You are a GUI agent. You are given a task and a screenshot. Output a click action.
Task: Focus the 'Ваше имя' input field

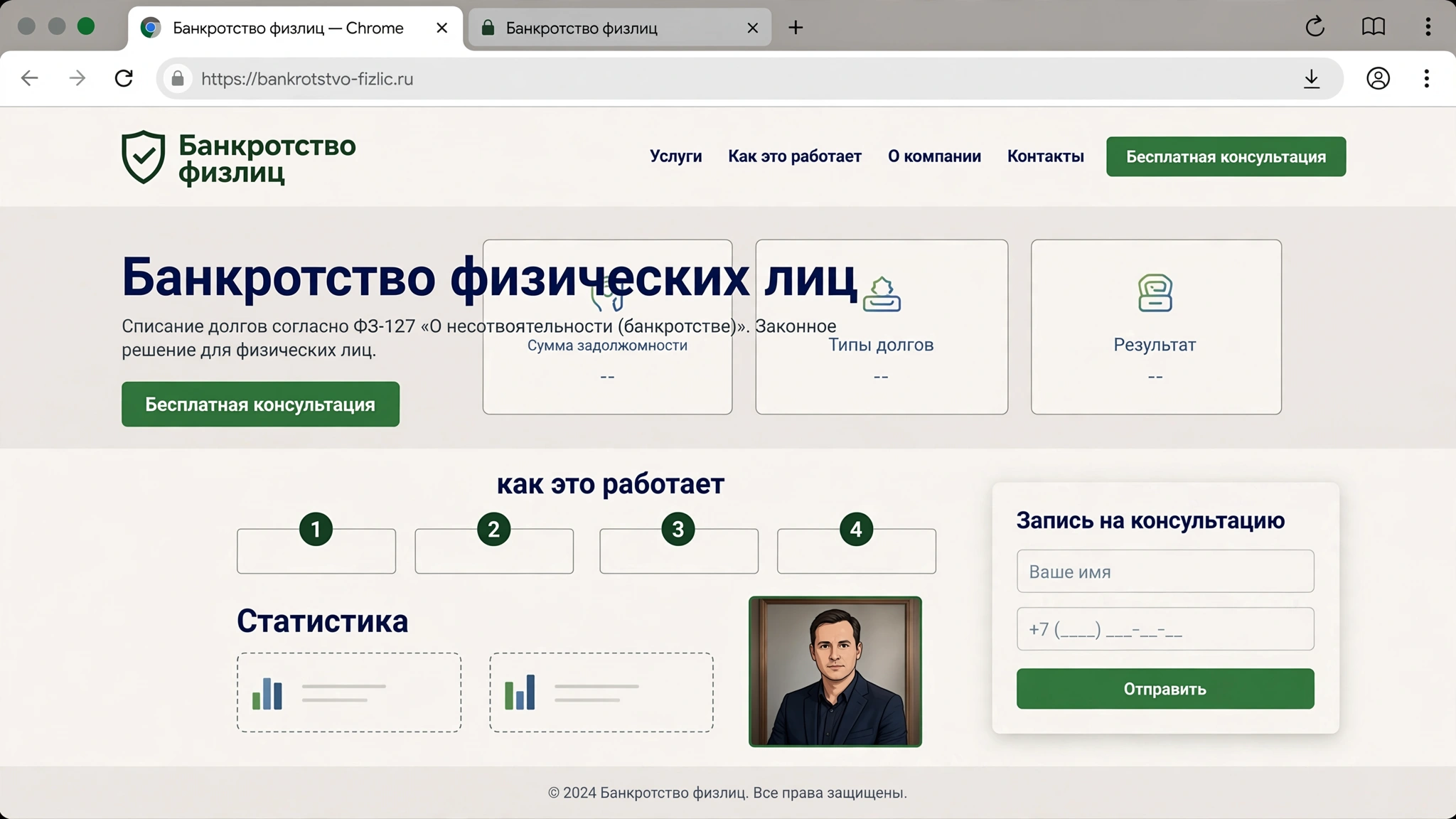1165,571
